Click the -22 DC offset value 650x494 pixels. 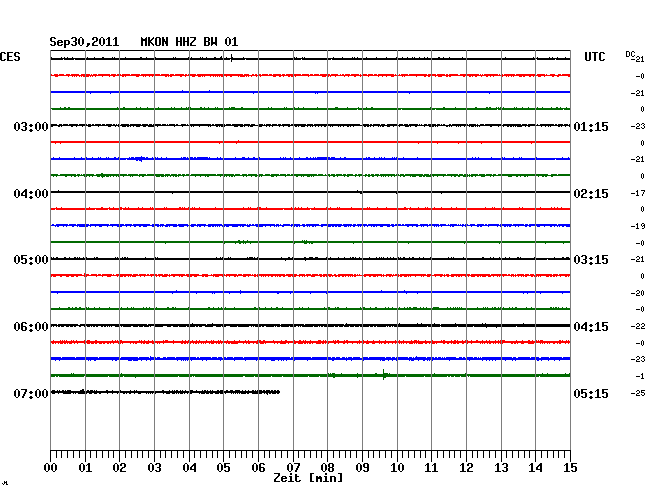click(x=638, y=326)
